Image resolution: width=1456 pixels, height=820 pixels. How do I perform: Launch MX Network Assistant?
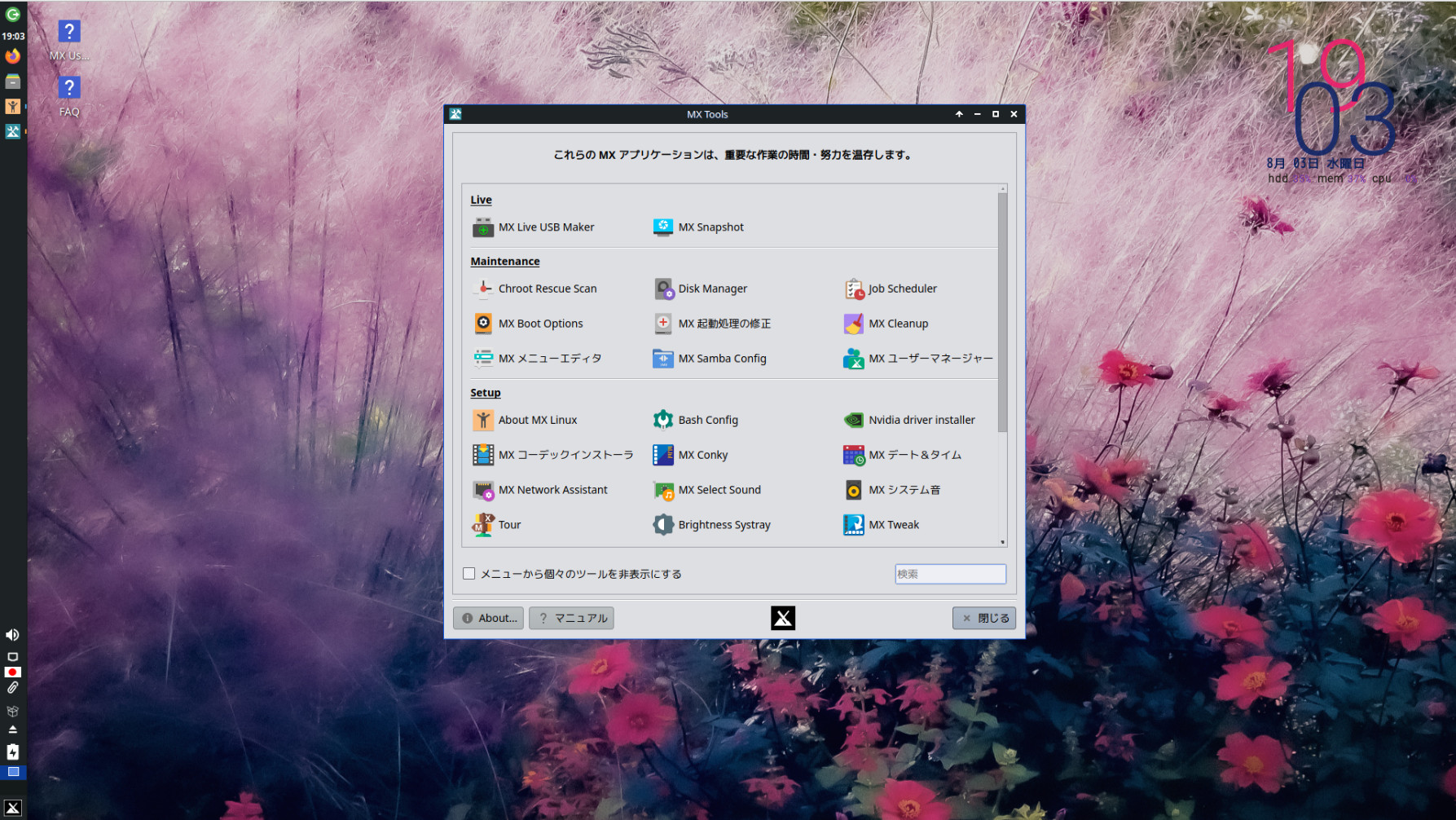[x=540, y=490]
